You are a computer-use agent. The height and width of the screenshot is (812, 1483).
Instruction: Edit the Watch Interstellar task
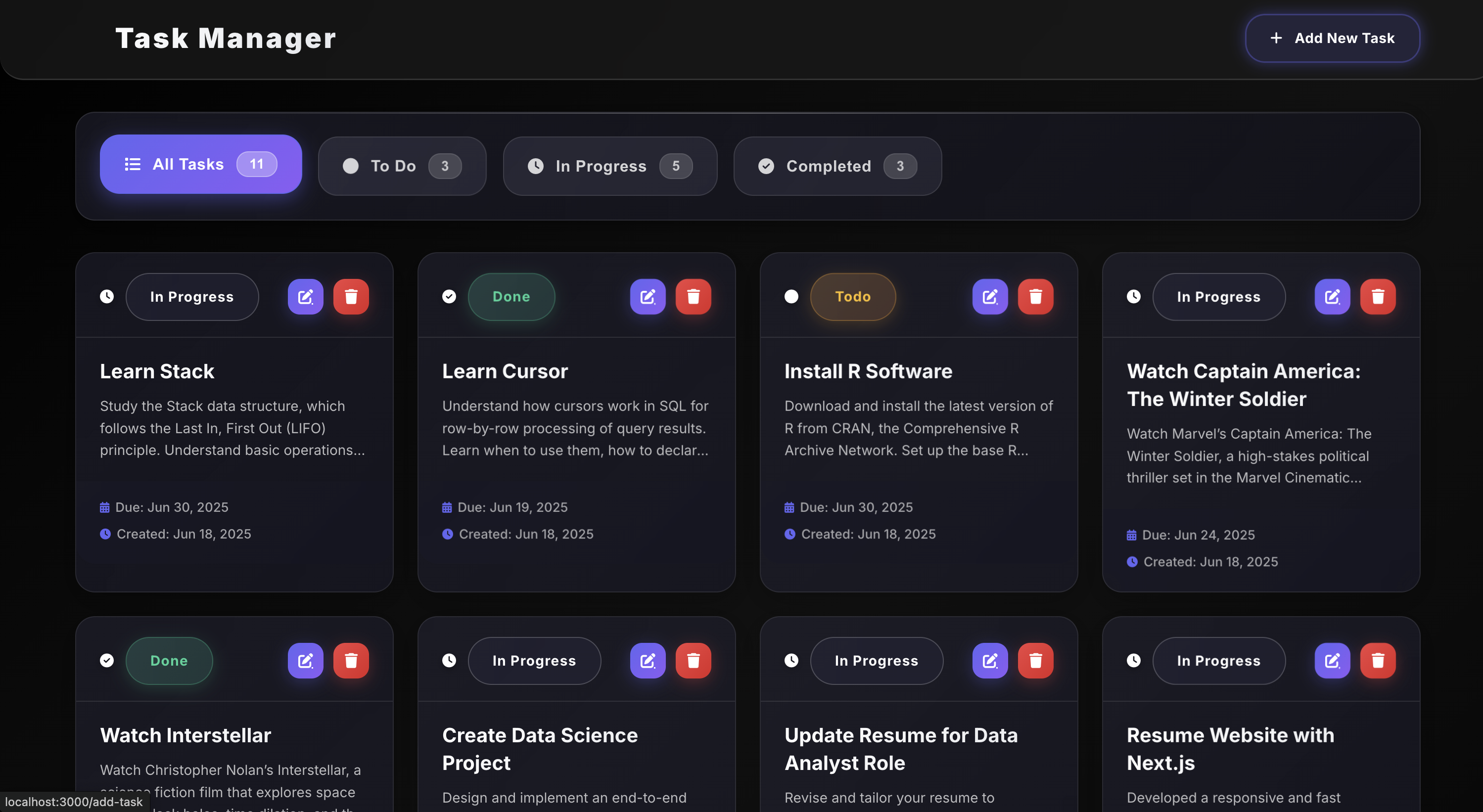tap(305, 661)
